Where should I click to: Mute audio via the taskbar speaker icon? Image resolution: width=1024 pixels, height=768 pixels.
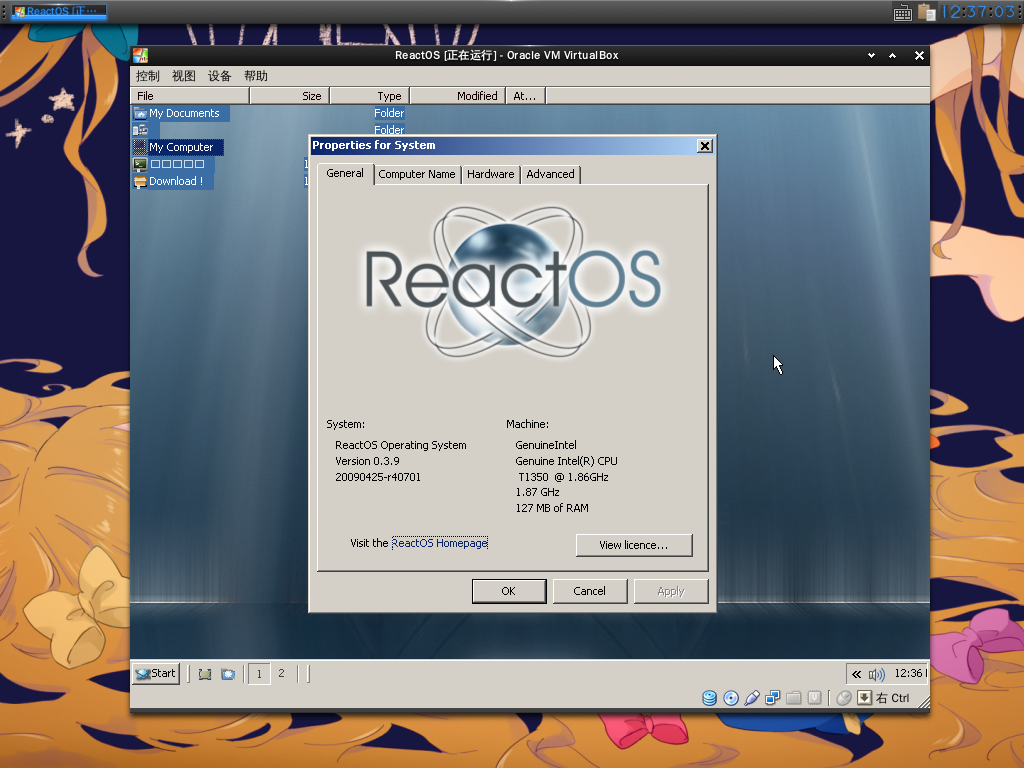pos(876,673)
